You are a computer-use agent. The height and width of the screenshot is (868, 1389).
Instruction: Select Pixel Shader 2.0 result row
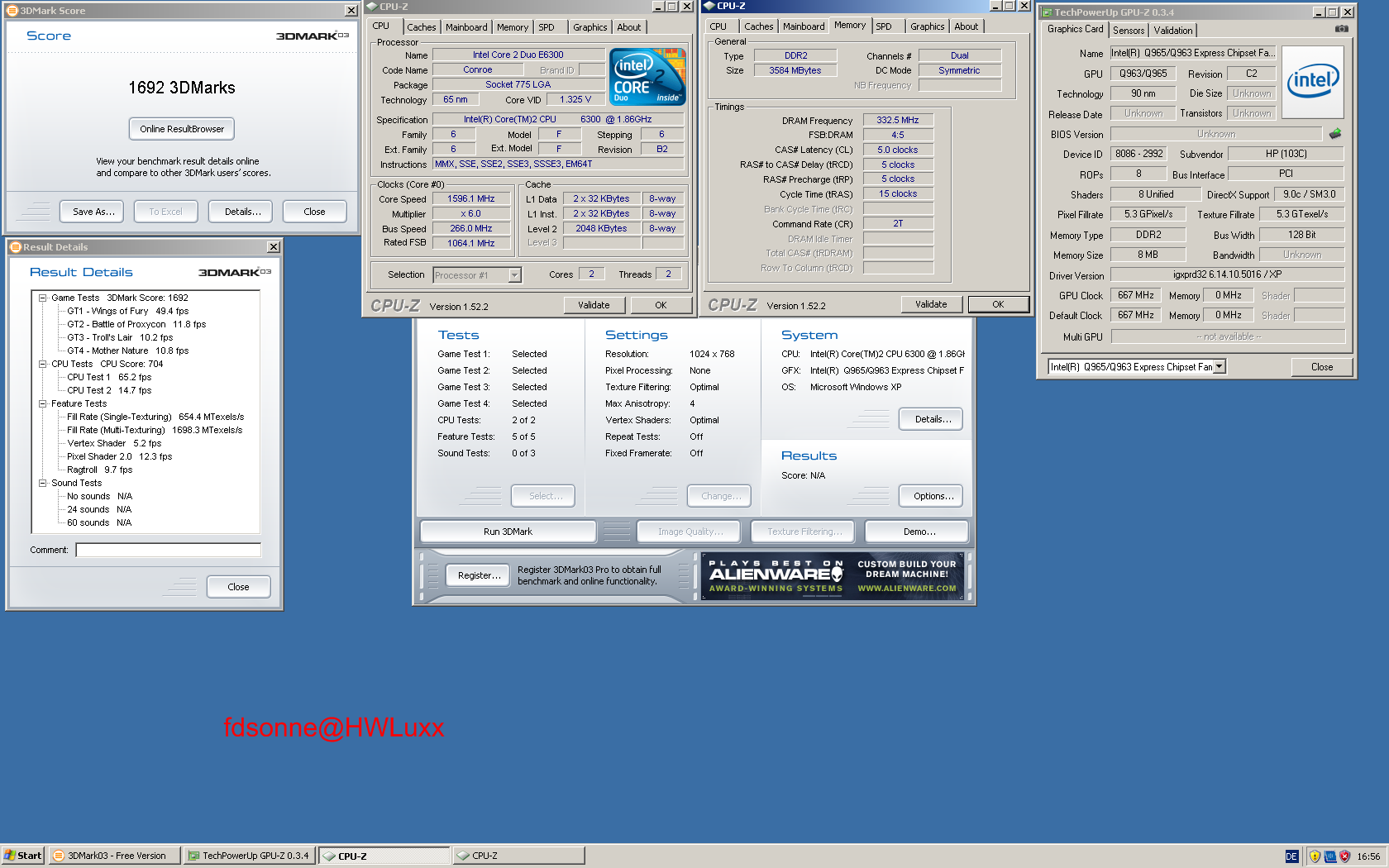click(119, 456)
